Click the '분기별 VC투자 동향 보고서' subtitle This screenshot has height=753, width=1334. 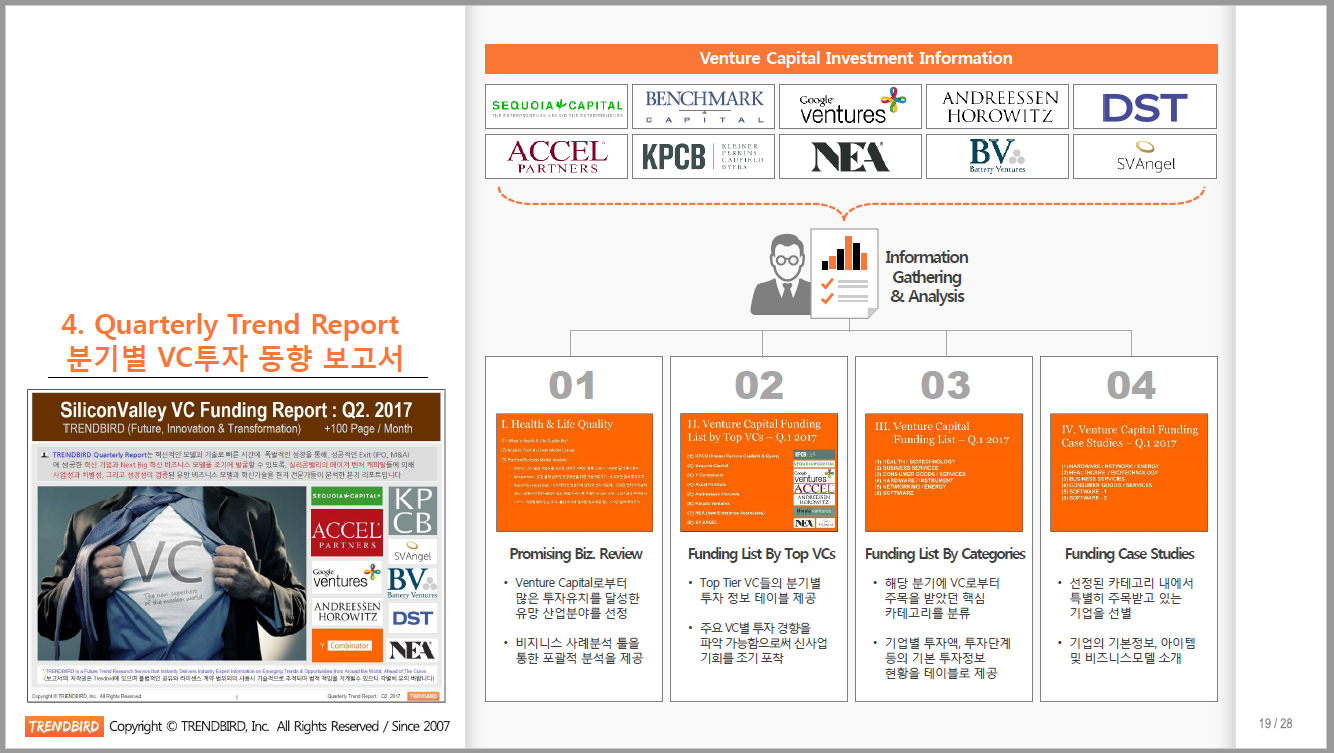[235, 358]
